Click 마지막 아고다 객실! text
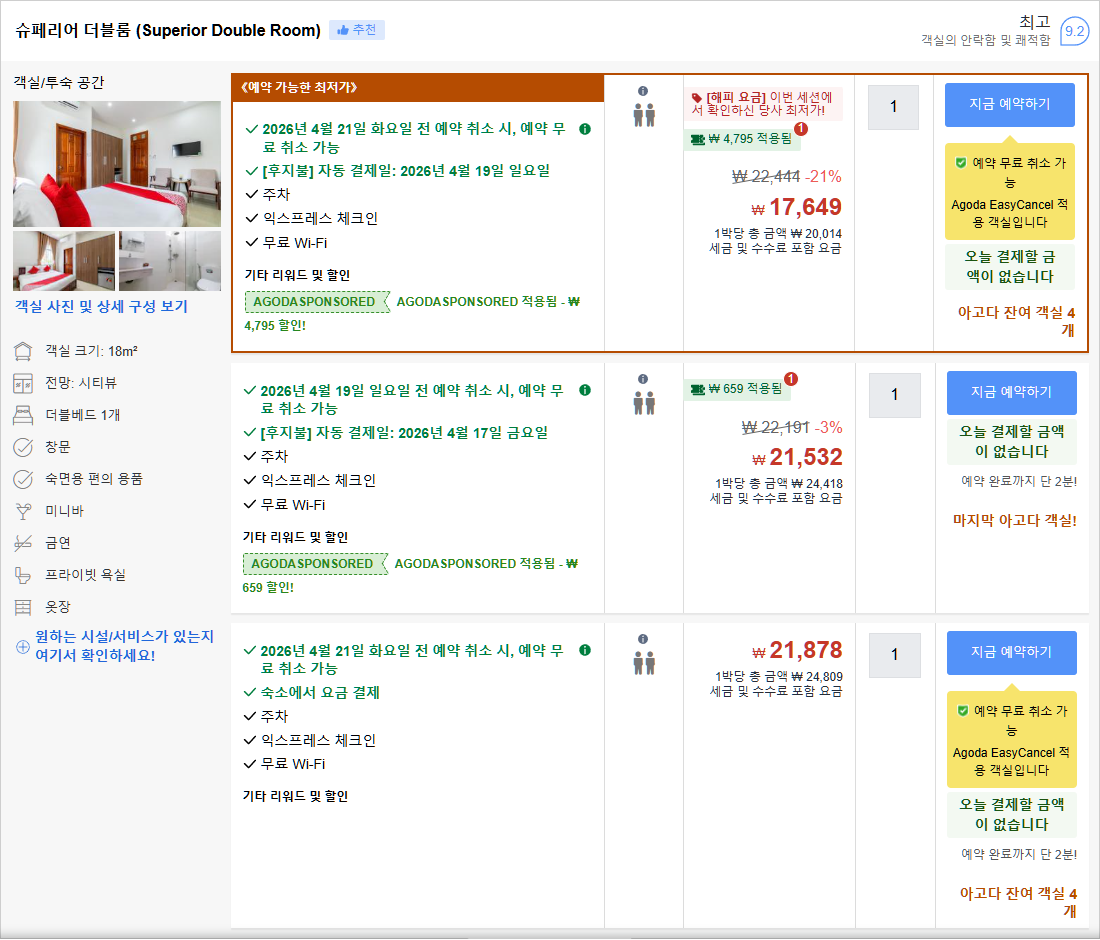This screenshot has height=940, width=1100. [1014, 521]
